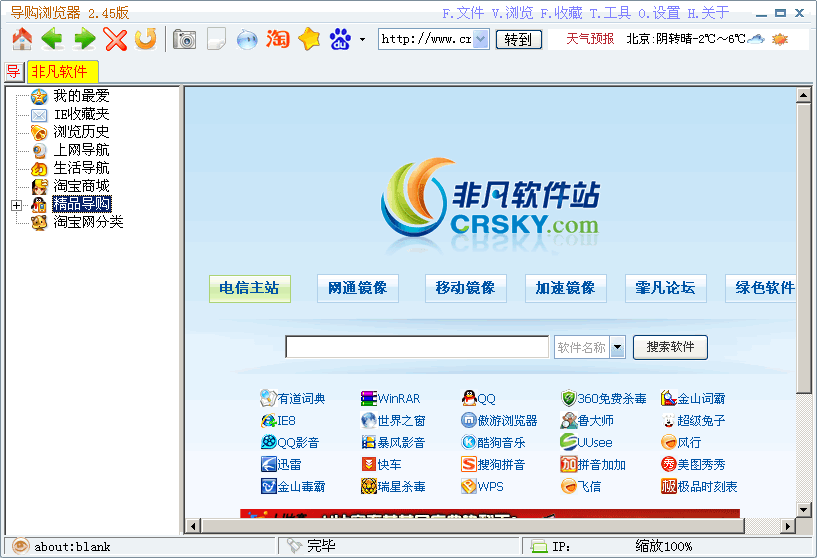Click the 暴风影音 icon
Viewport: 817px width, 558px height.
tap(369, 442)
